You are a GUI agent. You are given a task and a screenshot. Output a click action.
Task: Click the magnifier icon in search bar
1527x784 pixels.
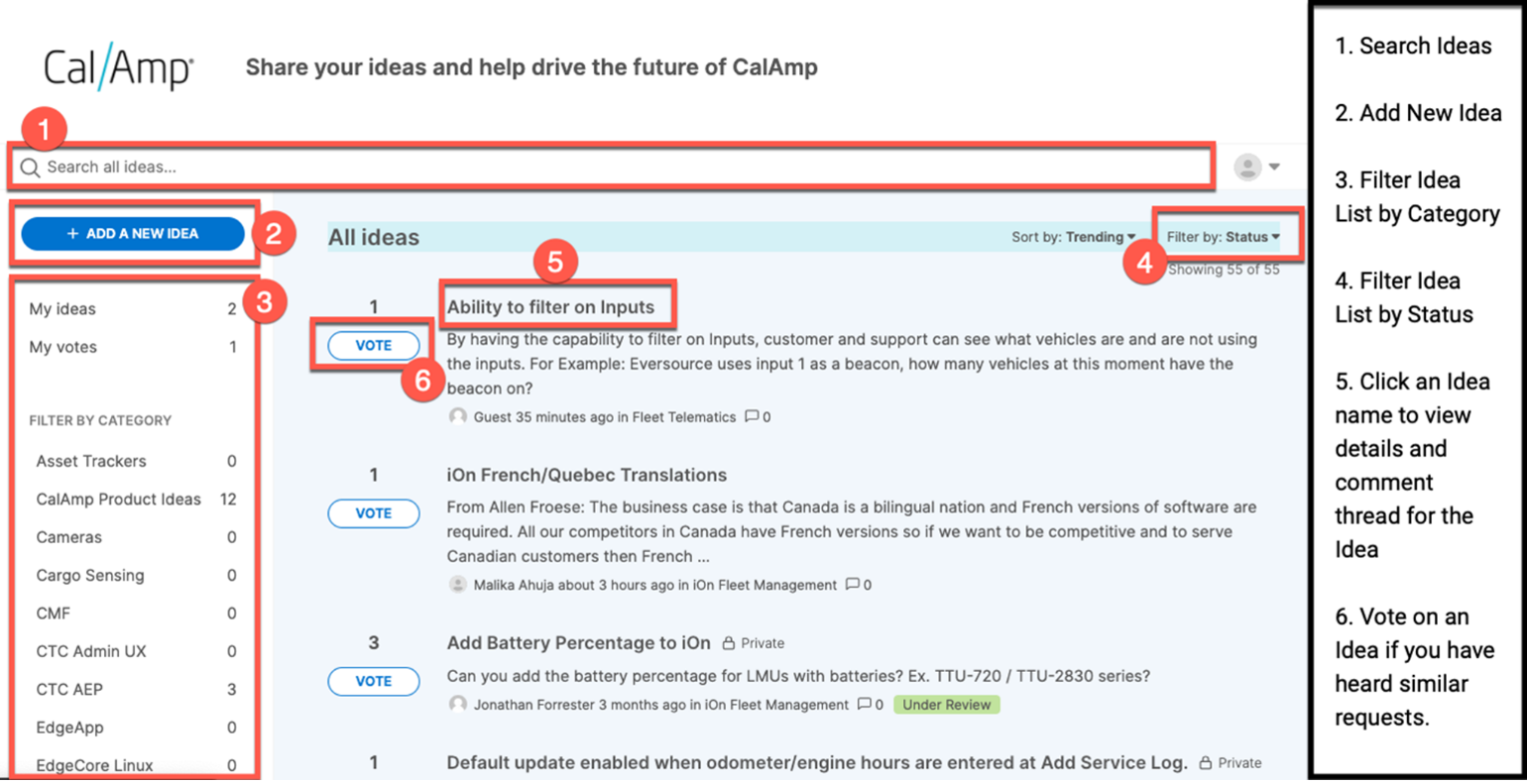point(30,168)
